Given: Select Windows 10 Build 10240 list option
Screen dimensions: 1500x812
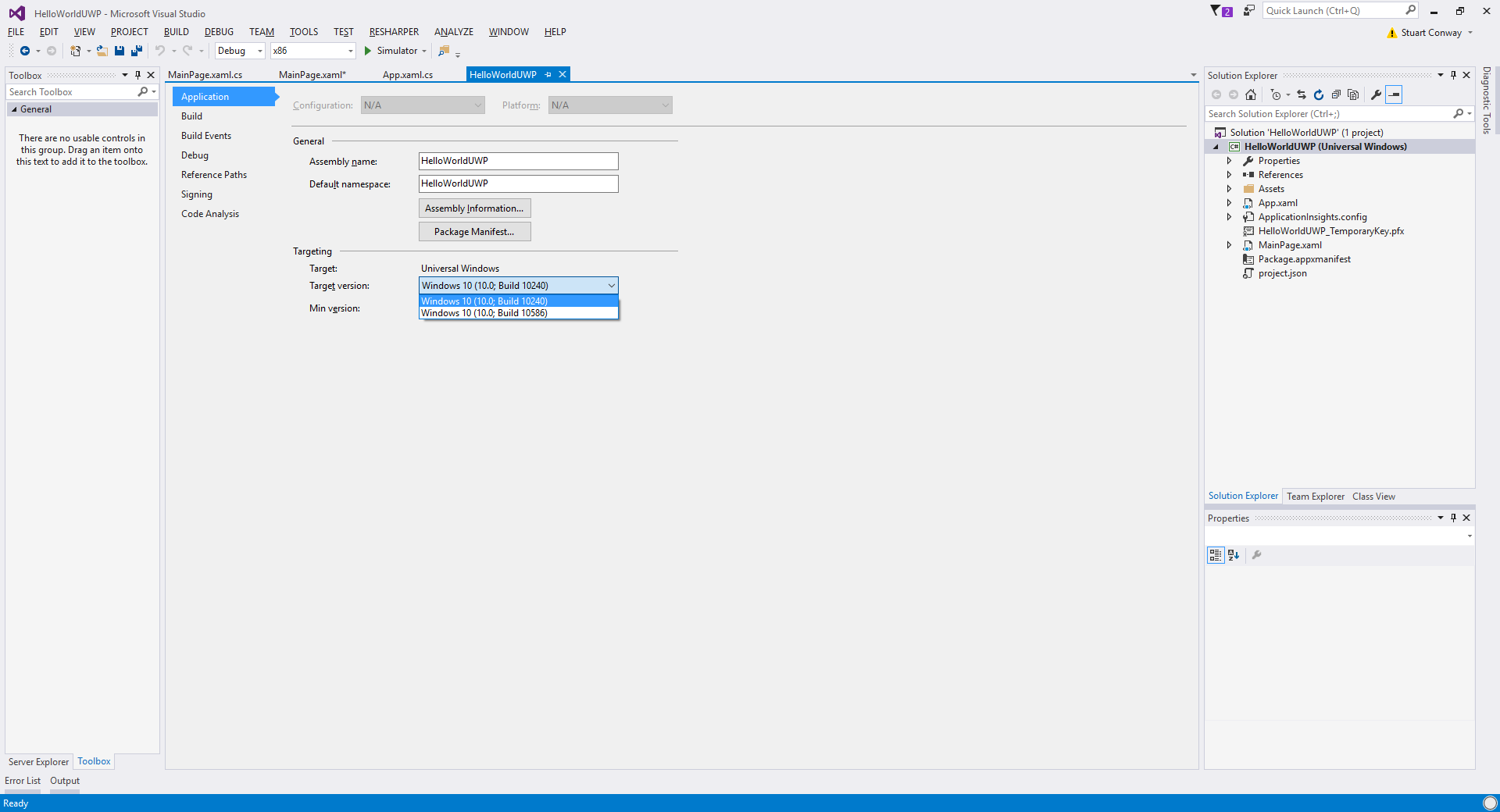Looking at the screenshot, I should coord(519,301).
